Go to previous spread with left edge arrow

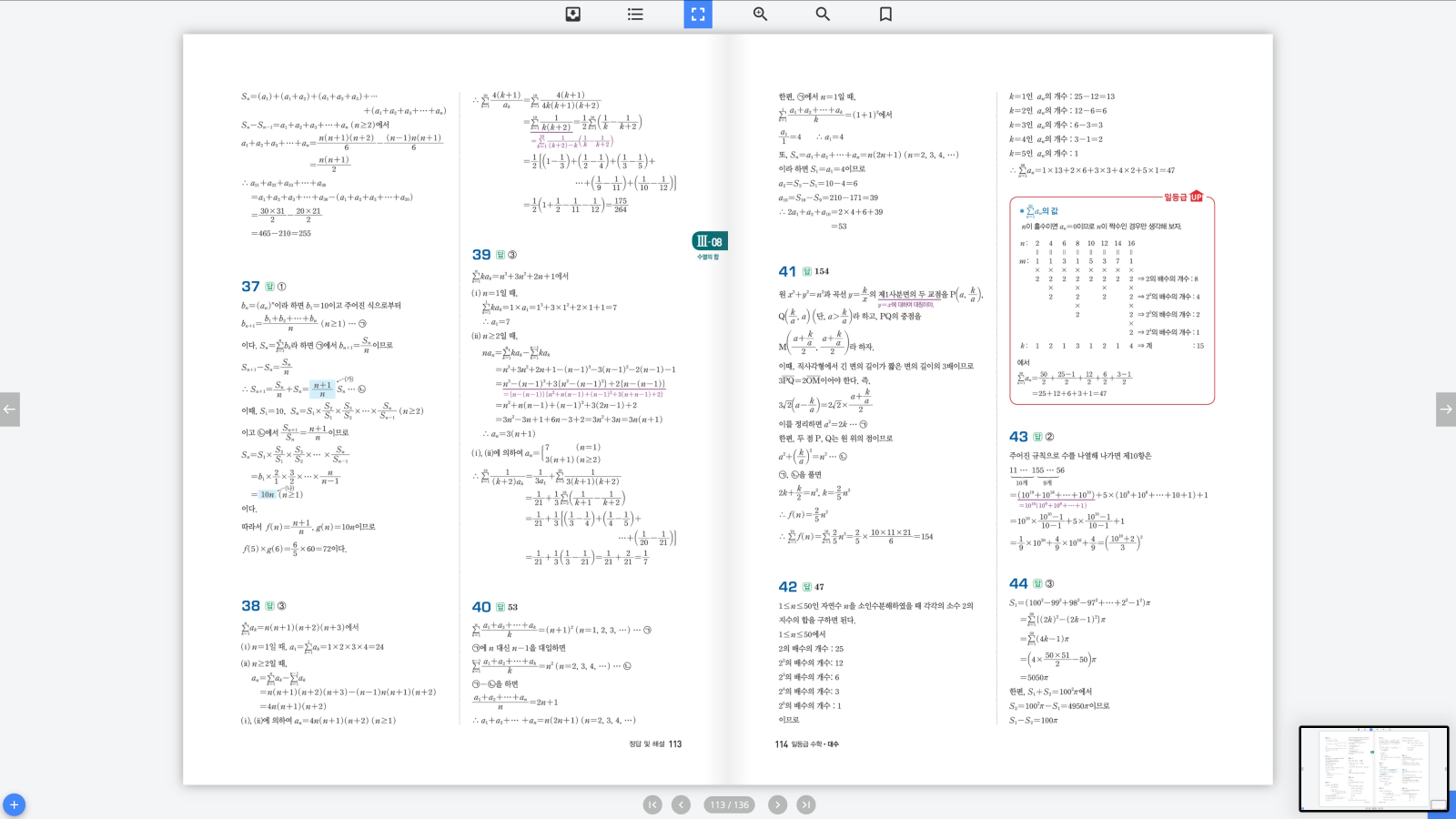10,409
